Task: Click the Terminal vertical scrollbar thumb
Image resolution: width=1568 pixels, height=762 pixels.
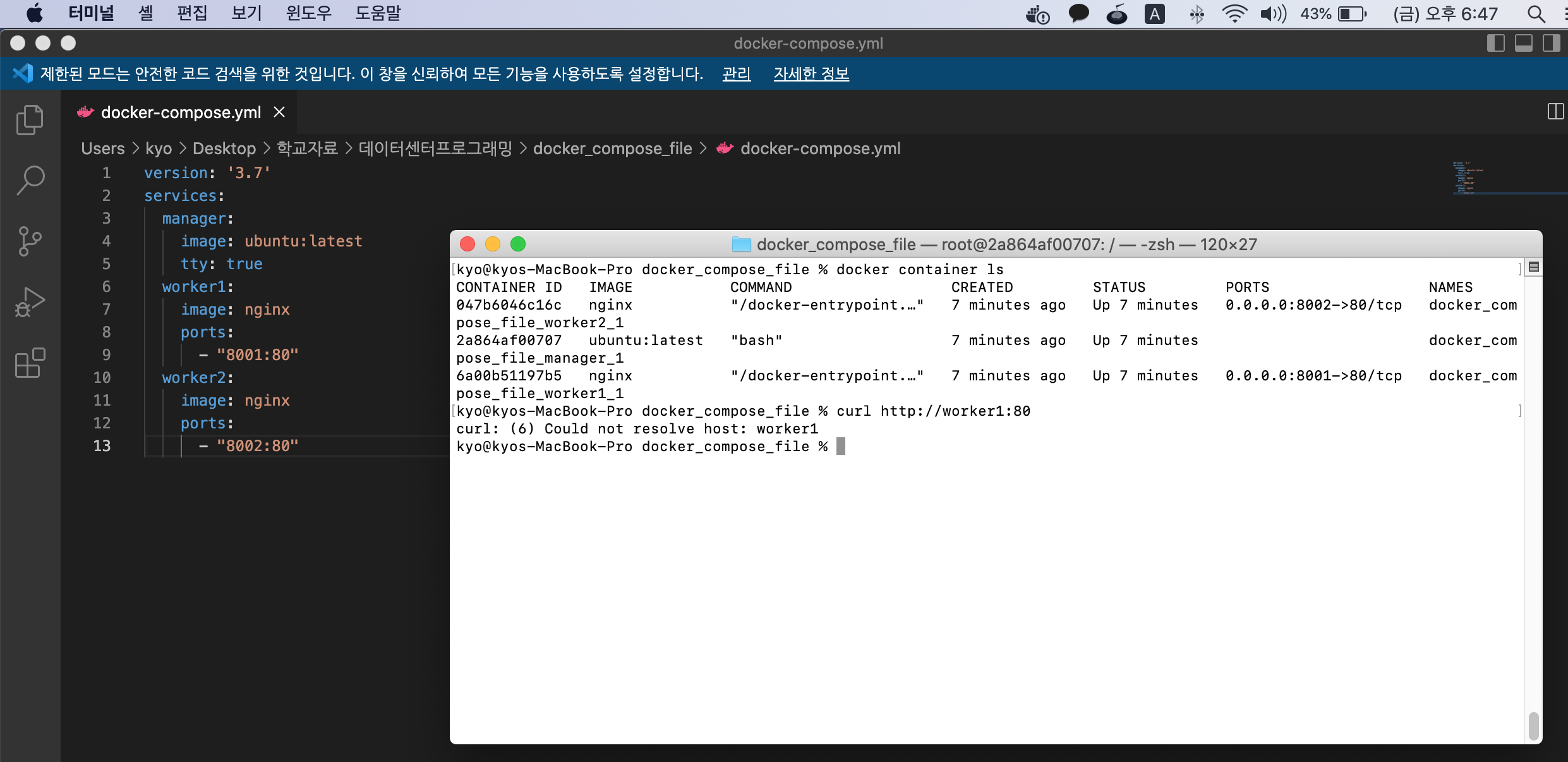Action: [1533, 725]
